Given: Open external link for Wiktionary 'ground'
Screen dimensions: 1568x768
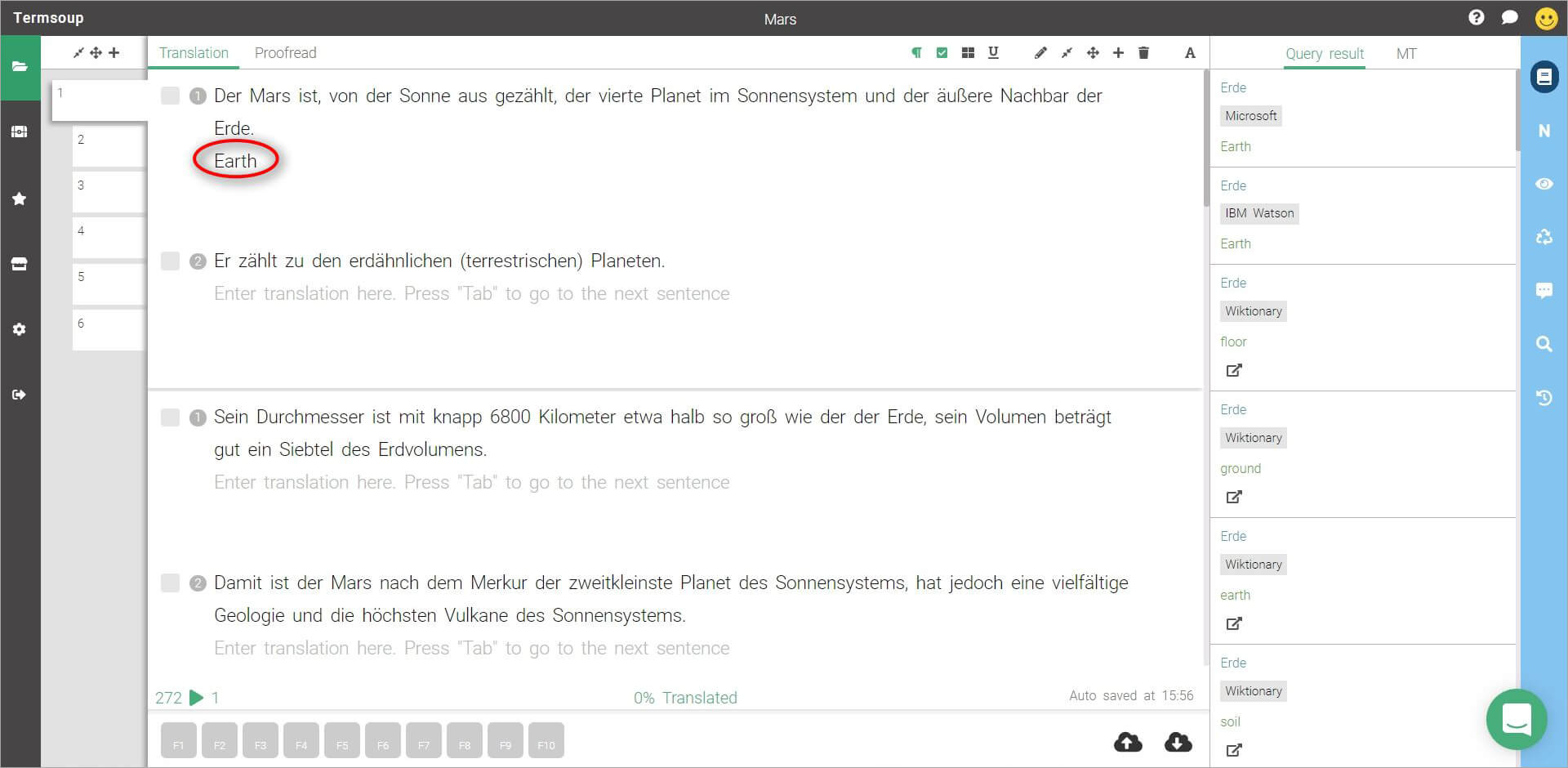Looking at the screenshot, I should pyautogui.click(x=1234, y=497).
